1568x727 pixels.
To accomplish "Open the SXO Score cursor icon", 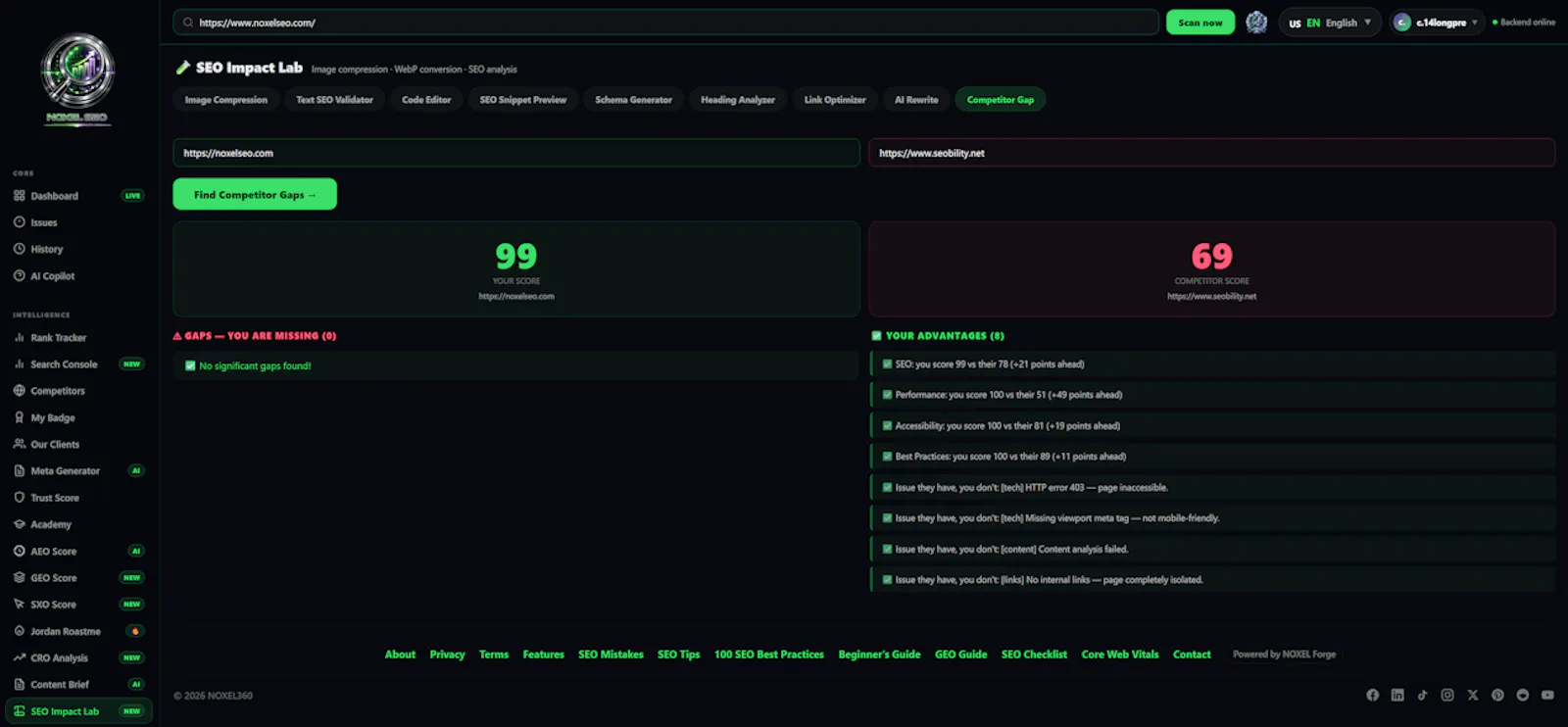I will [19, 605].
